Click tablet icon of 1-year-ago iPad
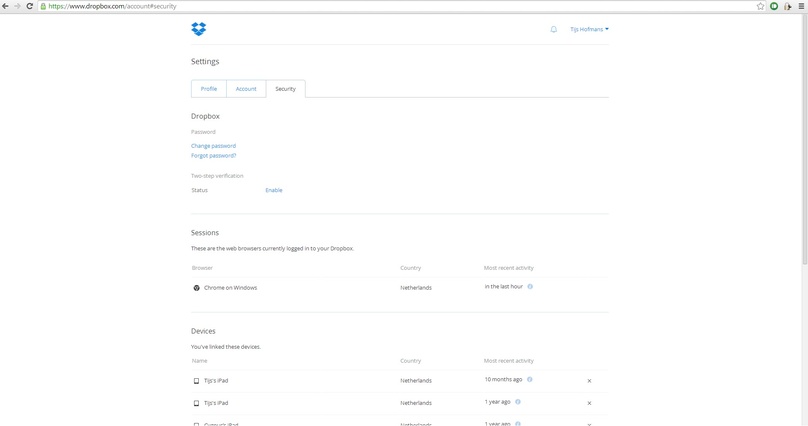808x426 pixels. point(196,403)
